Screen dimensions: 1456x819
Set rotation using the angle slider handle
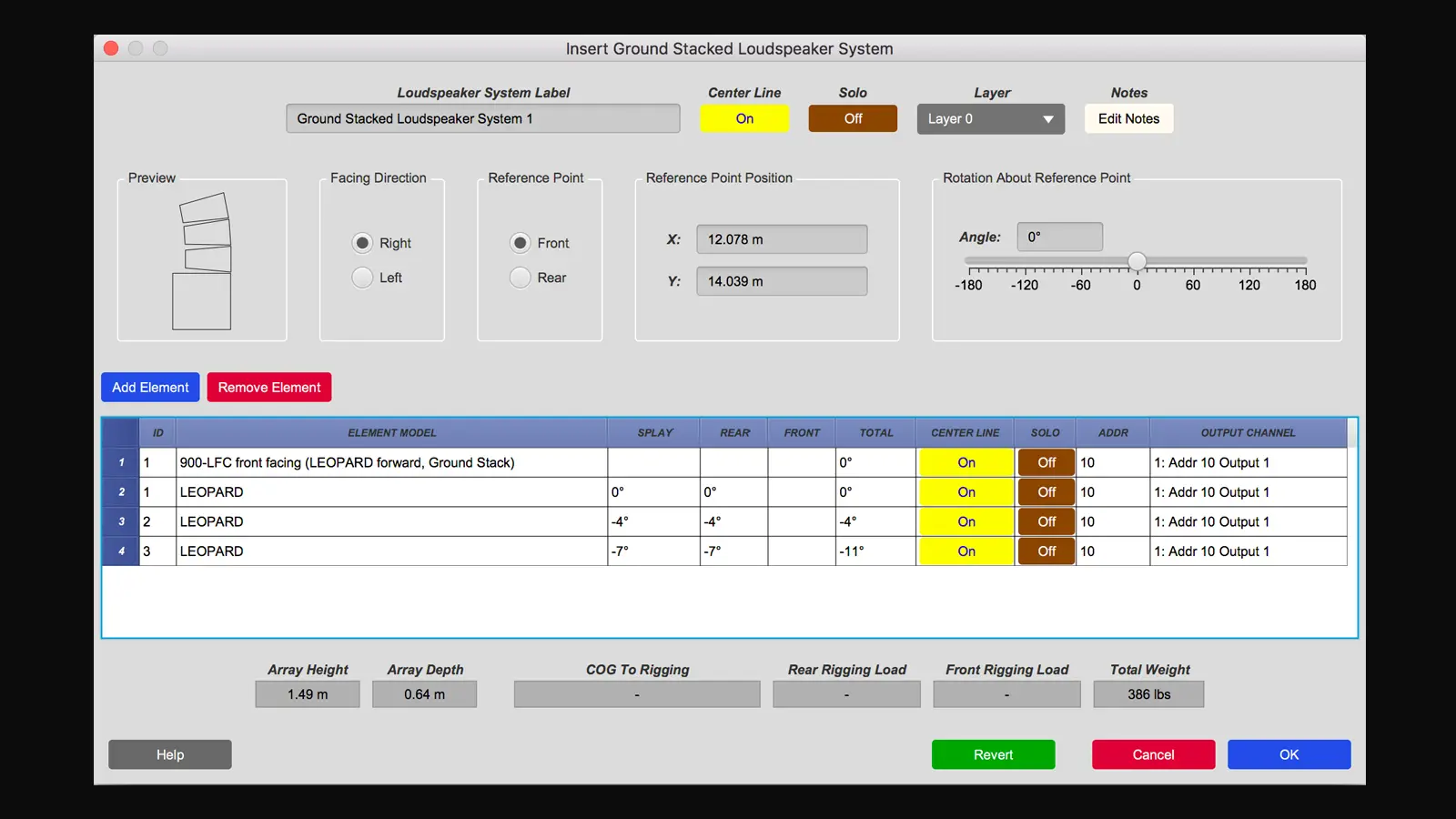[x=1137, y=260]
